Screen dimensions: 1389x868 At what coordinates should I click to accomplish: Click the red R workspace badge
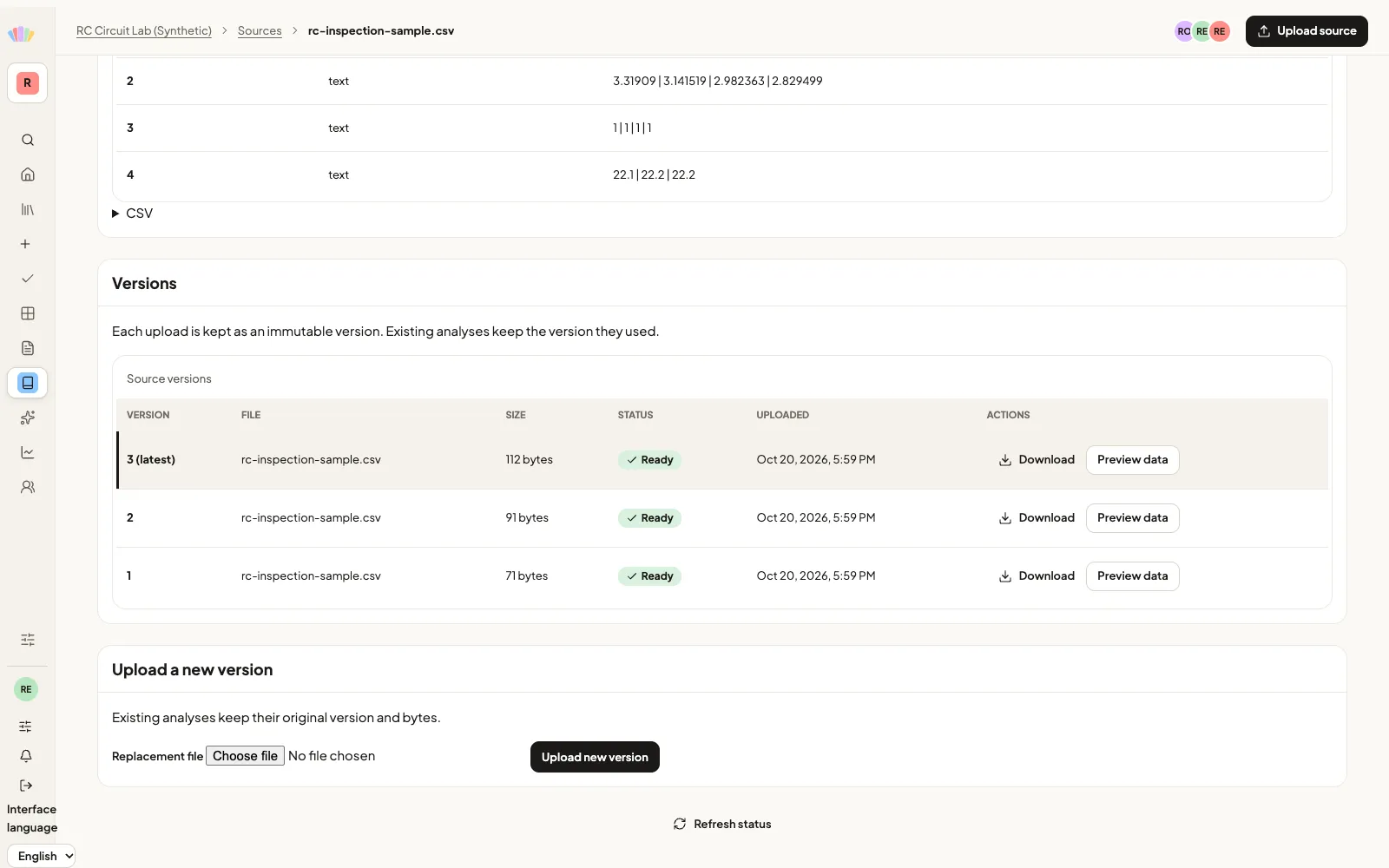pos(28,83)
